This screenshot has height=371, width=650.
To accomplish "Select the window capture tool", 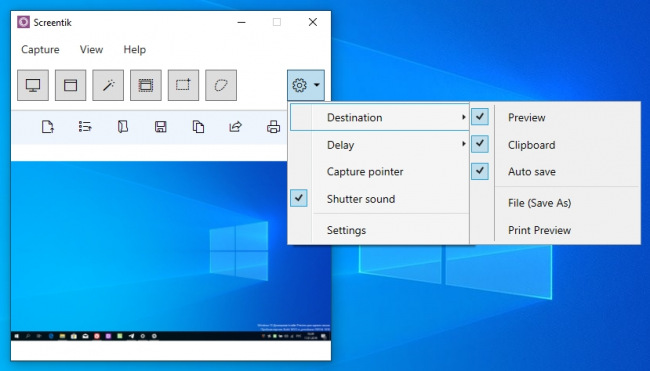I will click(70, 85).
